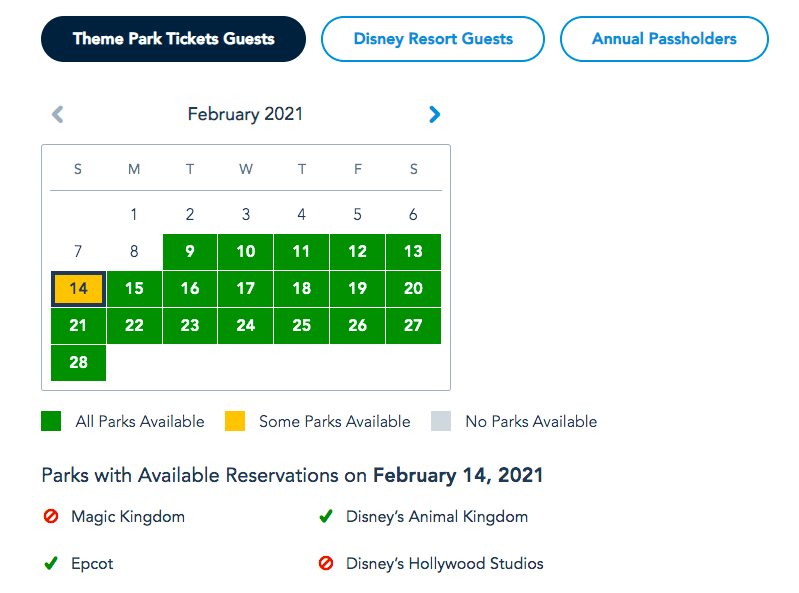
Task: Click yellow Some Parks Available swatch
Action: (x=234, y=421)
